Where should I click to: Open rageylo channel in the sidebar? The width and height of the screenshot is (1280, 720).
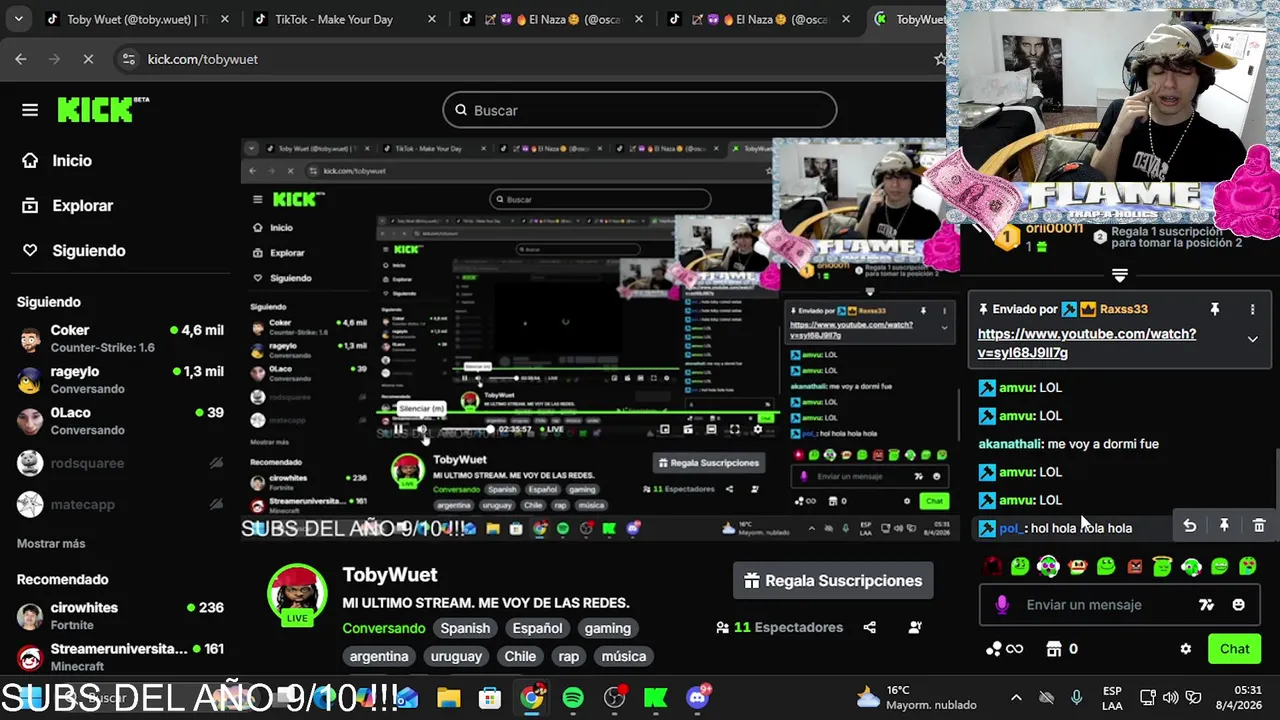click(x=120, y=379)
